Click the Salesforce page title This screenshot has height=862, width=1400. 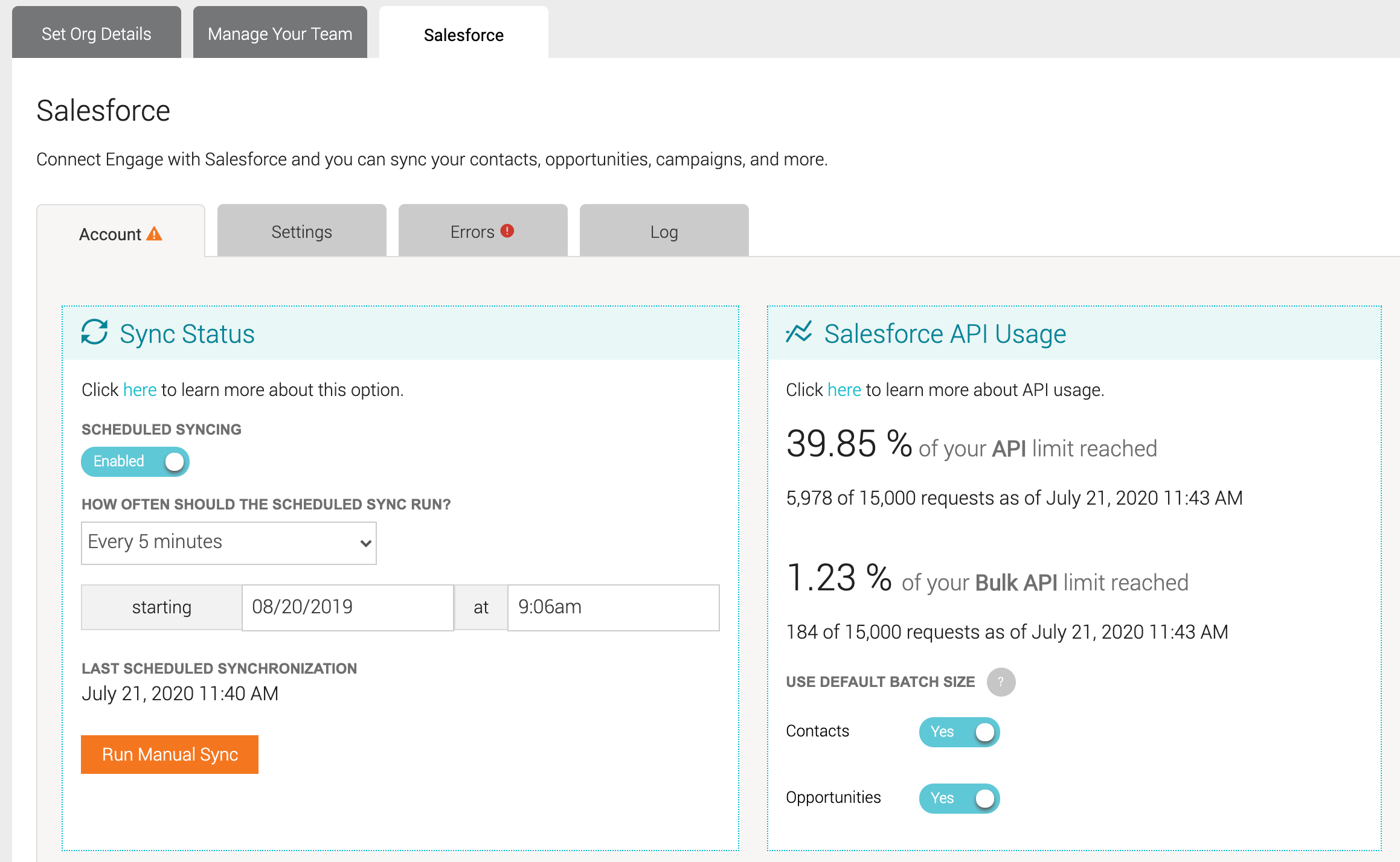click(x=103, y=110)
